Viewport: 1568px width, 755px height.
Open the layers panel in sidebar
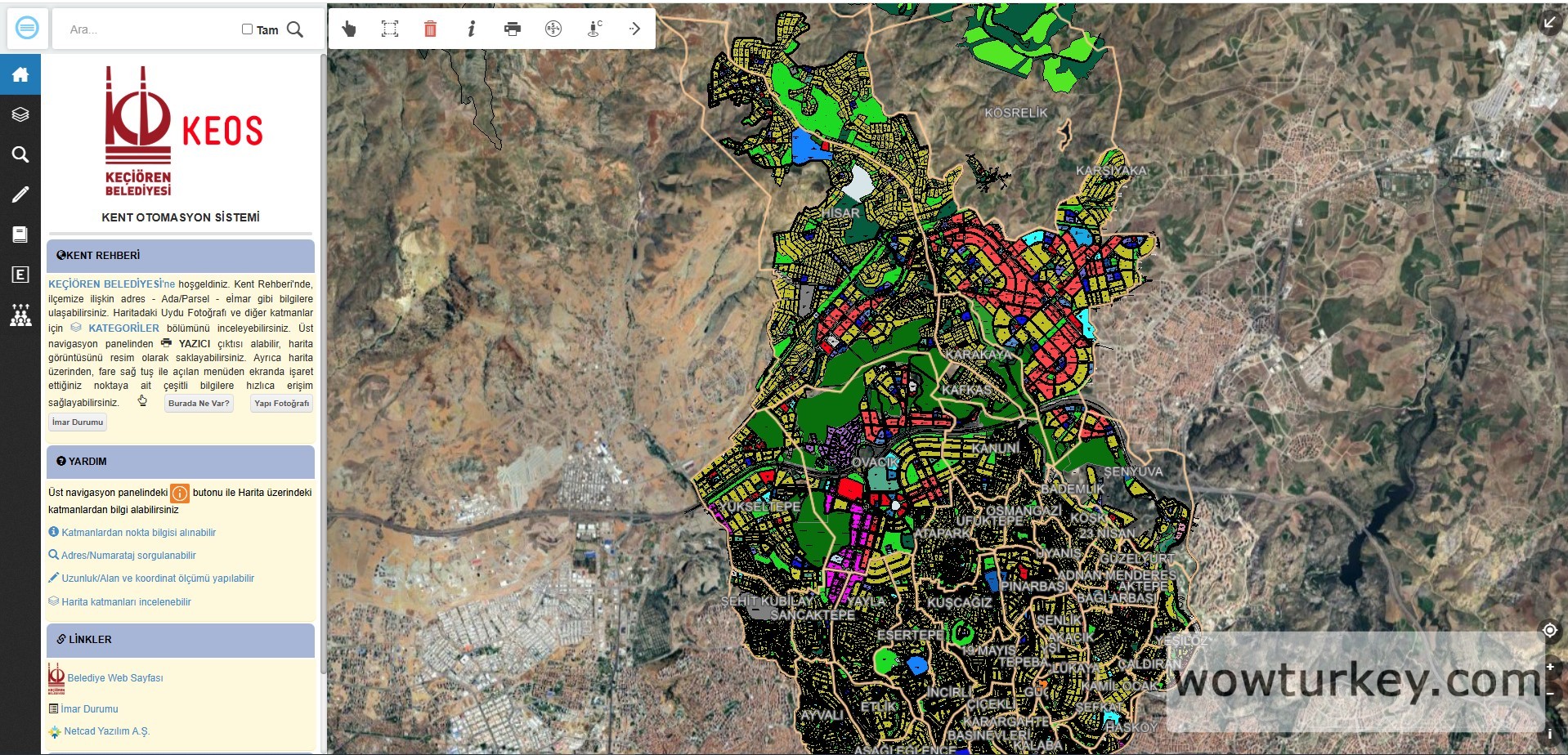[x=20, y=115]
